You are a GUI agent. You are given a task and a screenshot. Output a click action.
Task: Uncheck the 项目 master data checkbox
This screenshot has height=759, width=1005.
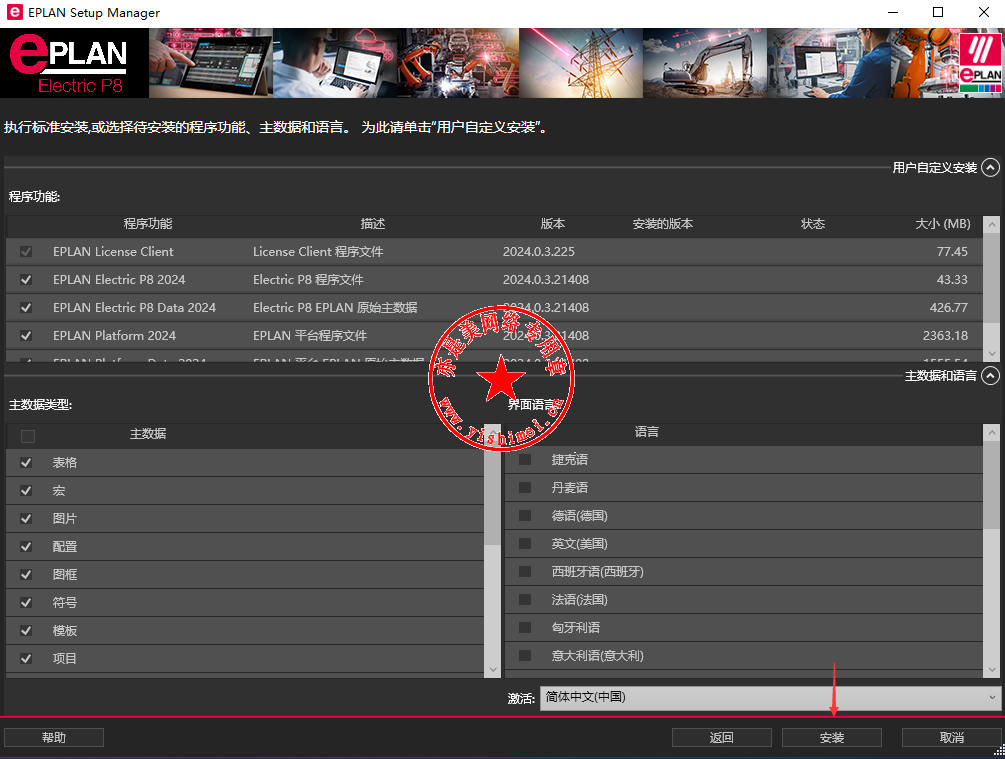click(26, 658)
